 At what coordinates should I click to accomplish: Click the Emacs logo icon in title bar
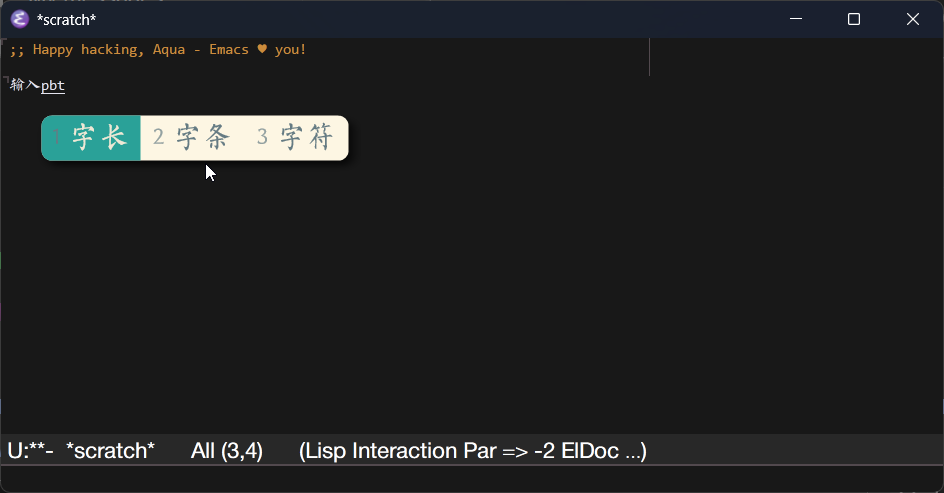point(20,19)
